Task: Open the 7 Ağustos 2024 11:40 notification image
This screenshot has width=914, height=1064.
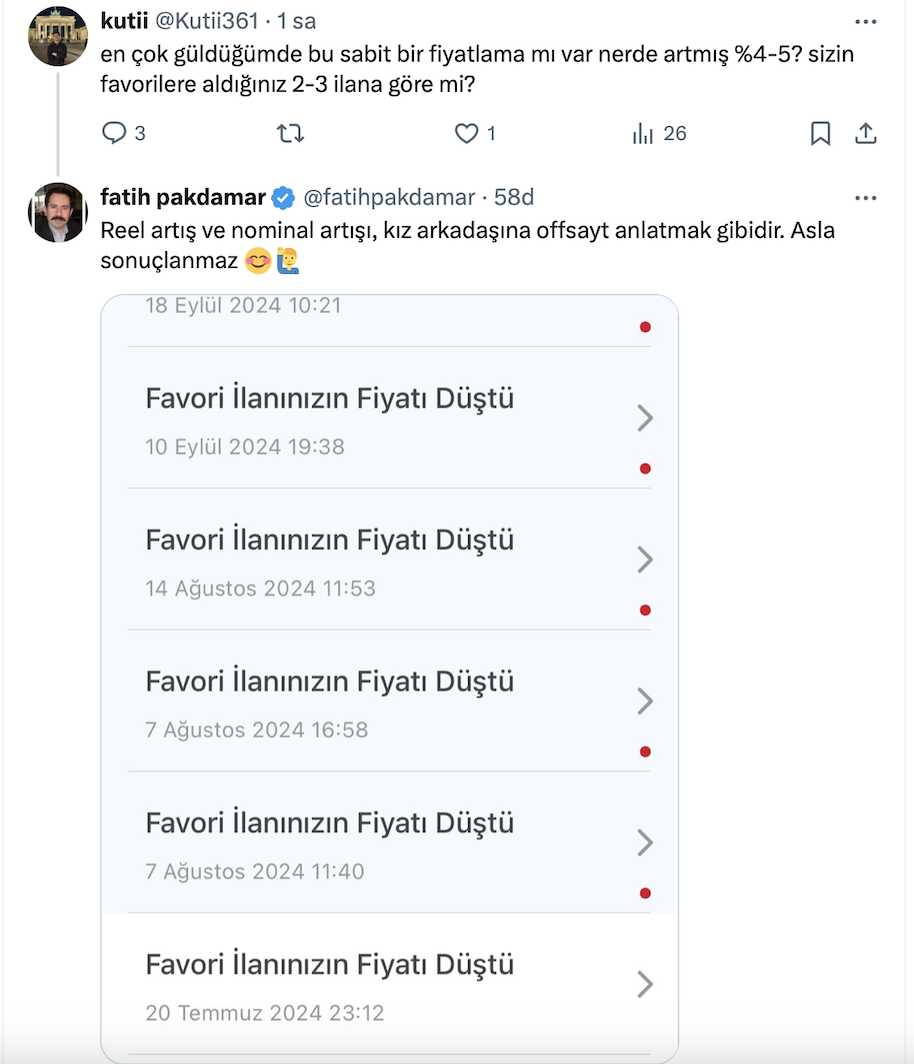Action: pyautogui.click(x=390, y=843)
